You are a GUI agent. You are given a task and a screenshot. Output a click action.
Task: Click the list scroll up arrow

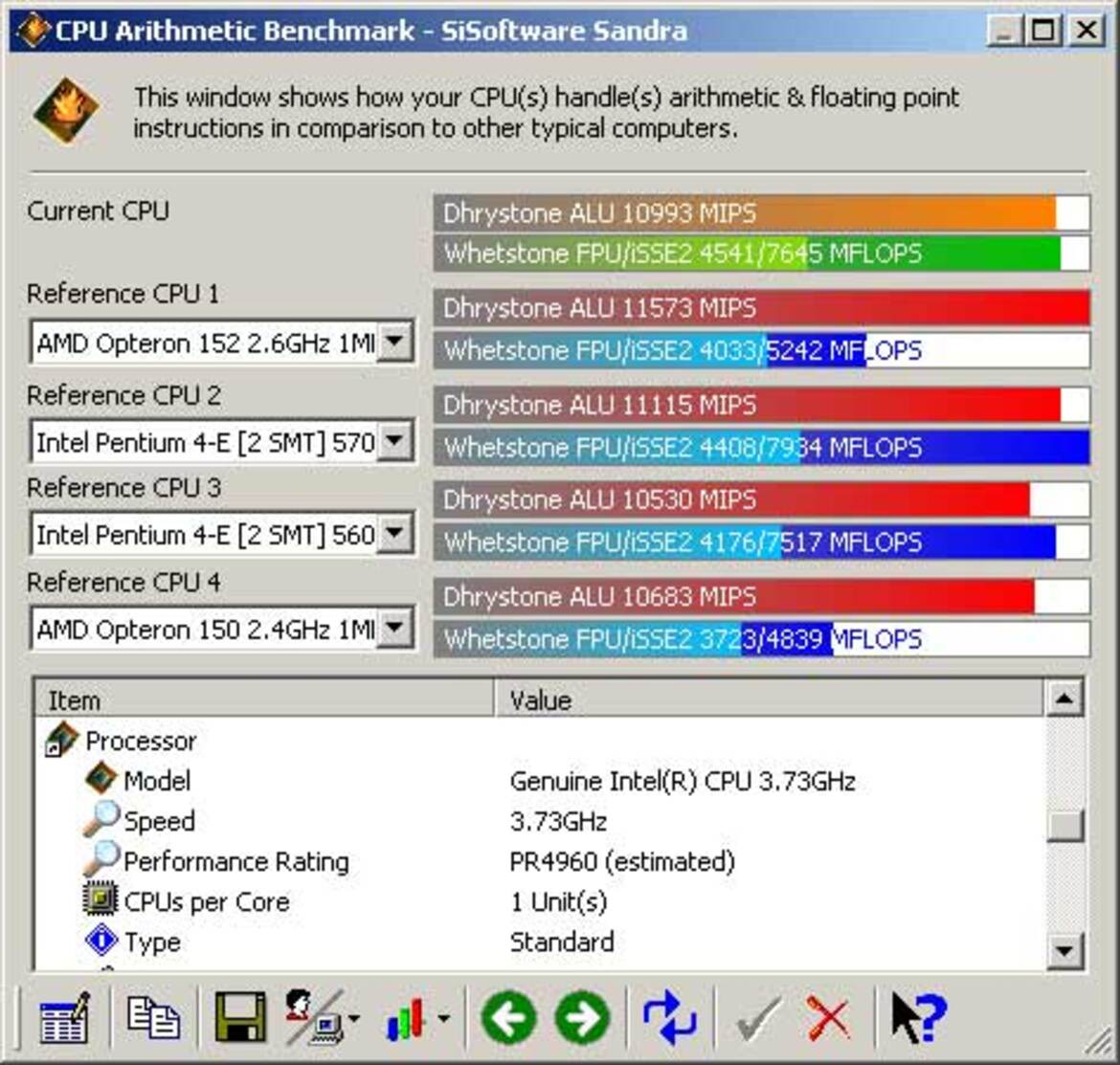pos(1064,699)
